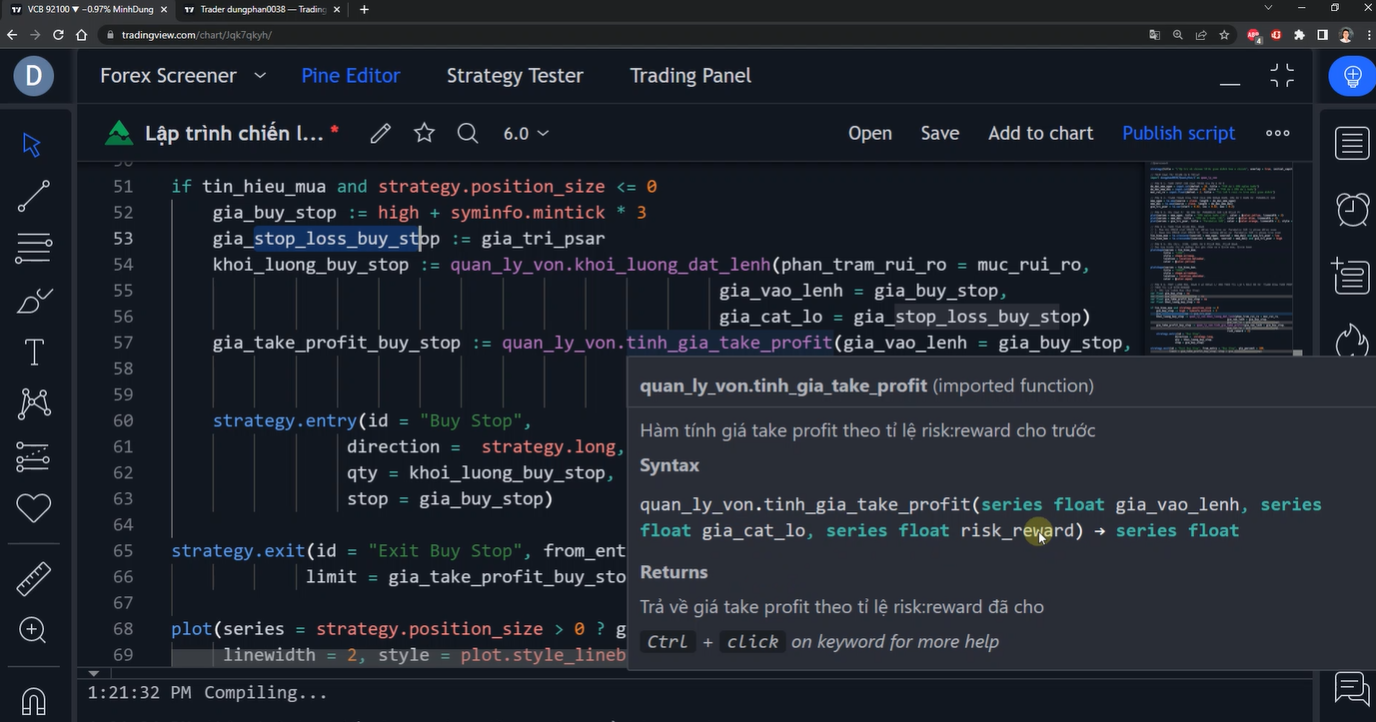Click Add to chart button
This screenshot has height=722, width=1376.
pyautogui.click(x=1040, y=133)
